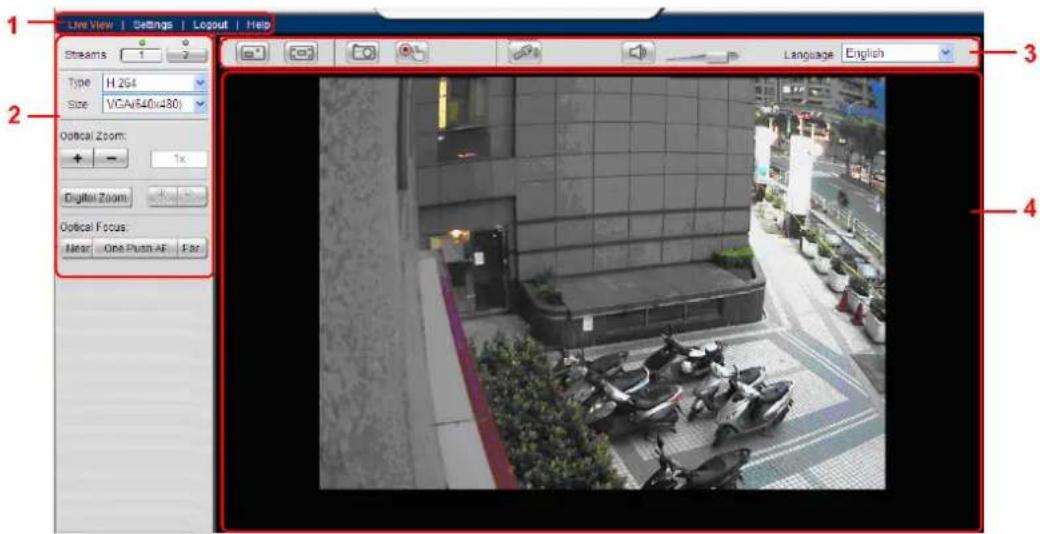The height and width of the screenshot is (534, 1040).
Task: Click the optical zoom in plus button
Action: tap(77, 159)
